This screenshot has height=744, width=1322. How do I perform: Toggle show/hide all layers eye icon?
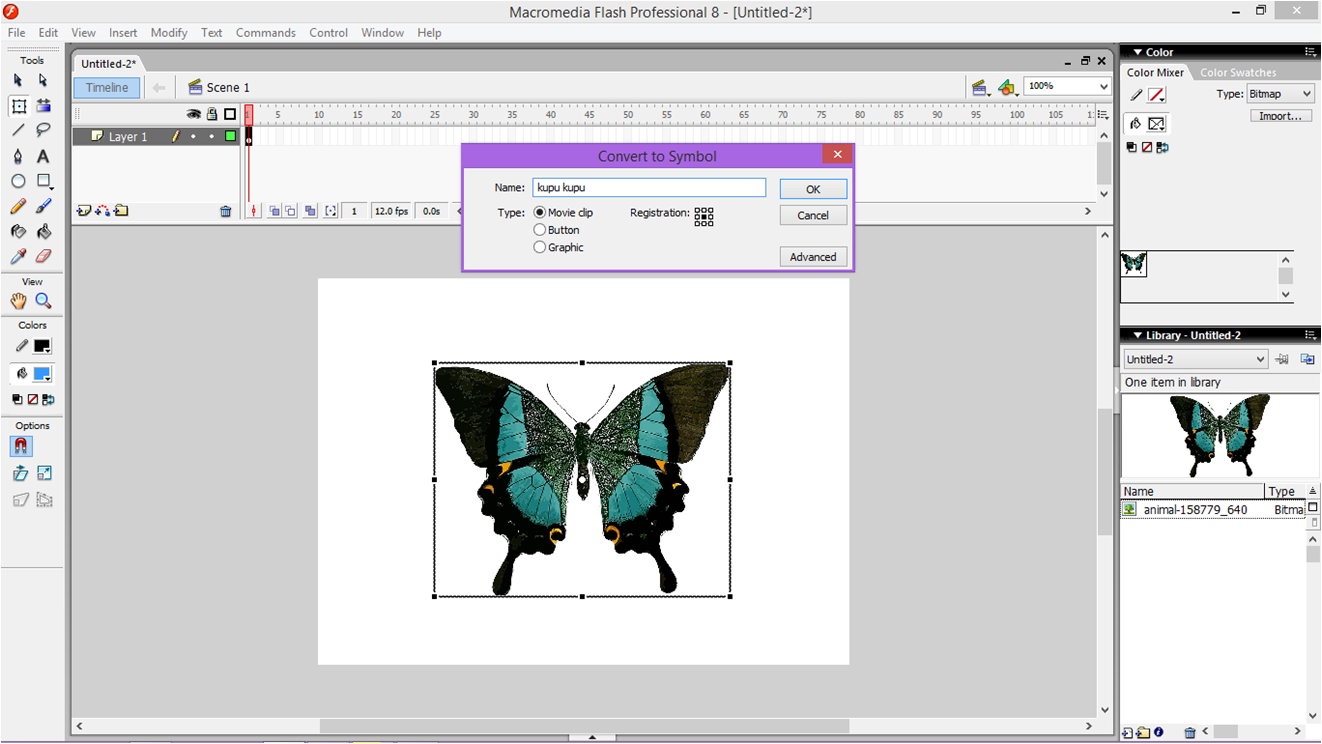(x=194, y=114)
